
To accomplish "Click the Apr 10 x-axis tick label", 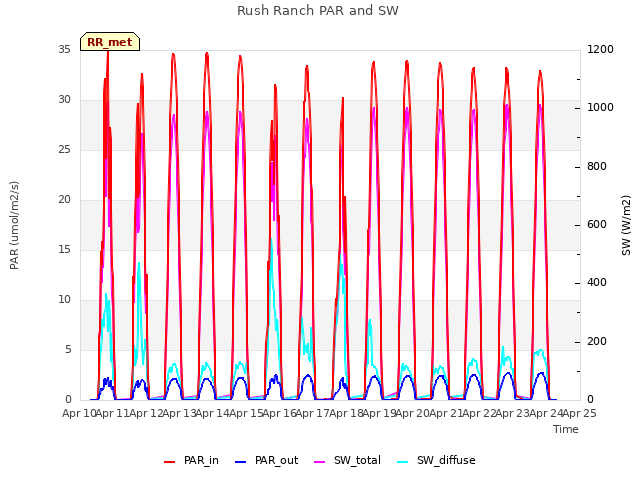I will (x=80, y=413).
